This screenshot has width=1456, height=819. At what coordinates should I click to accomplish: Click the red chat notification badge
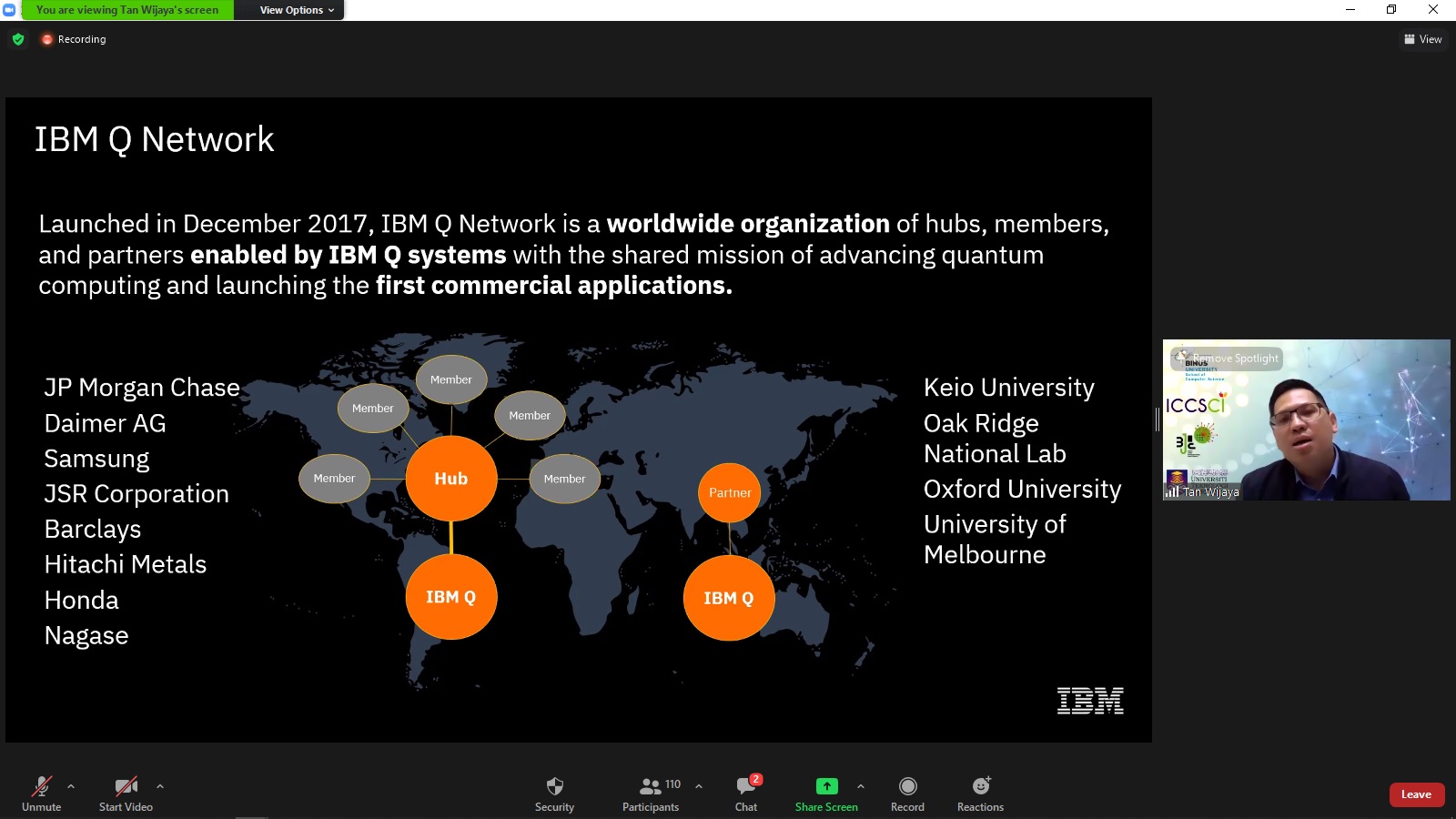(x=756, y=779)
